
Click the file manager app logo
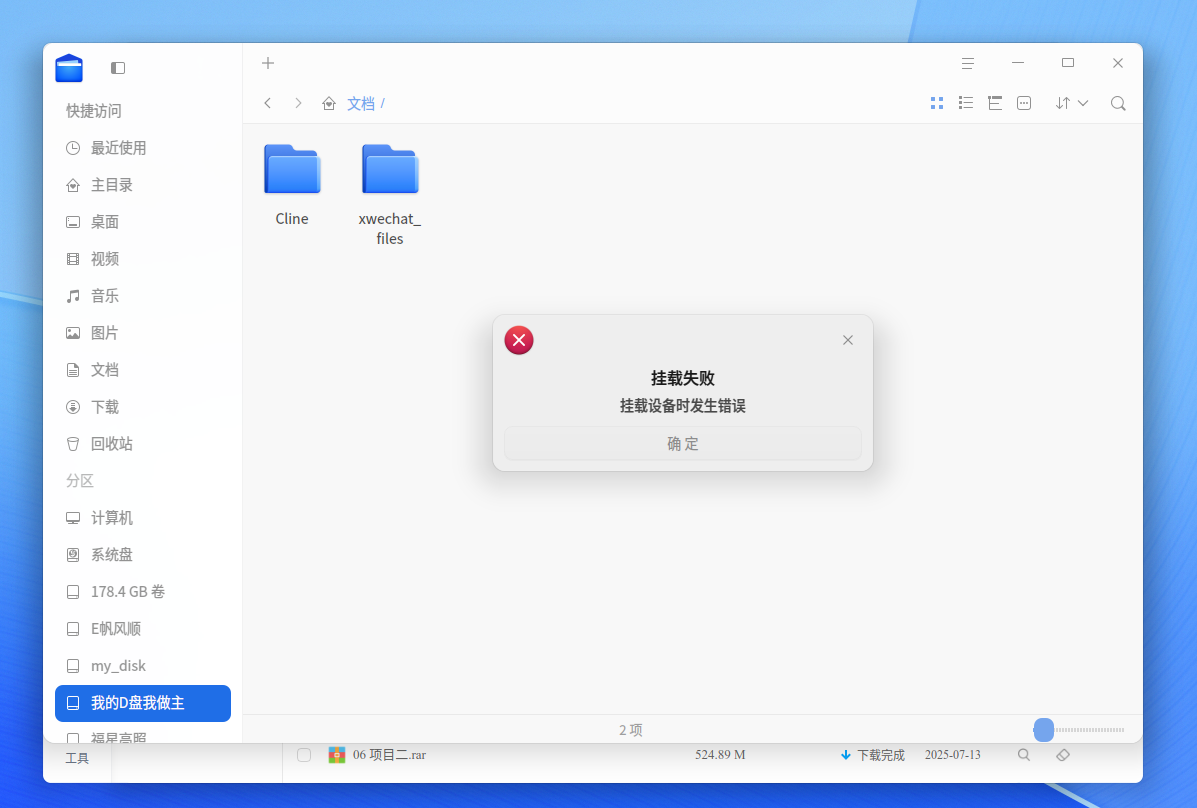click(x=69, y=68)
